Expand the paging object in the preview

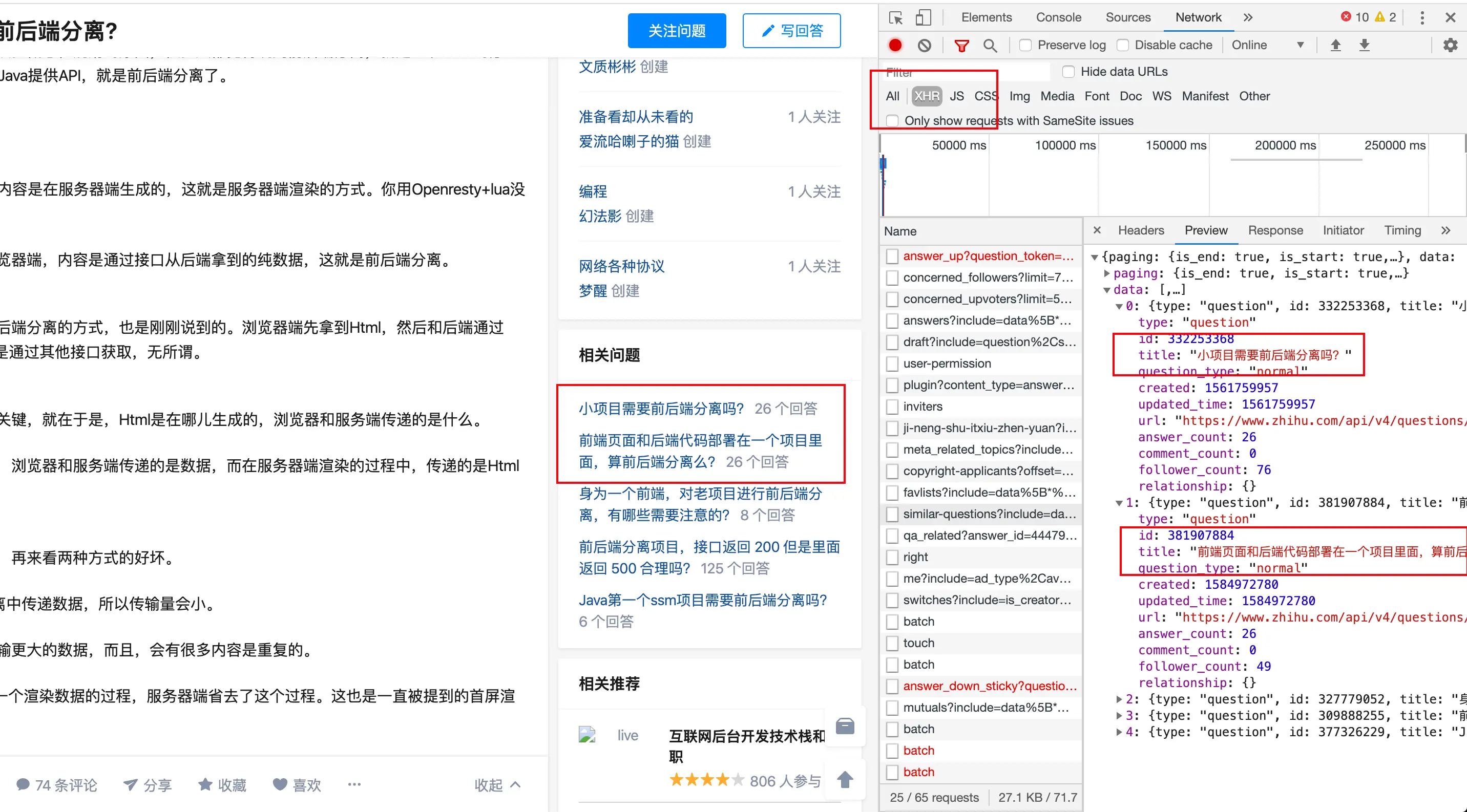pos(1106,273)
